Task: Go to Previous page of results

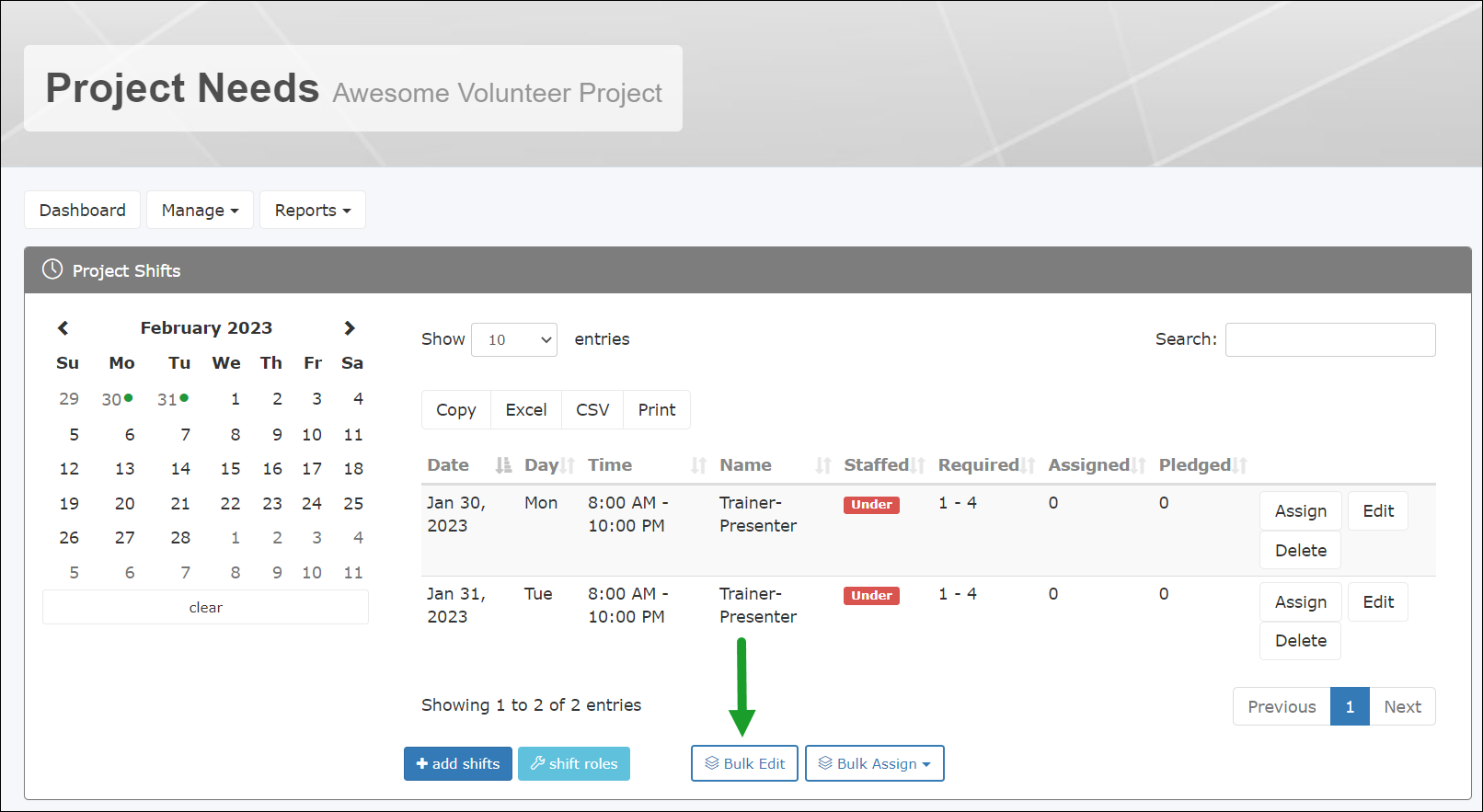Action: pos(1282,706)
